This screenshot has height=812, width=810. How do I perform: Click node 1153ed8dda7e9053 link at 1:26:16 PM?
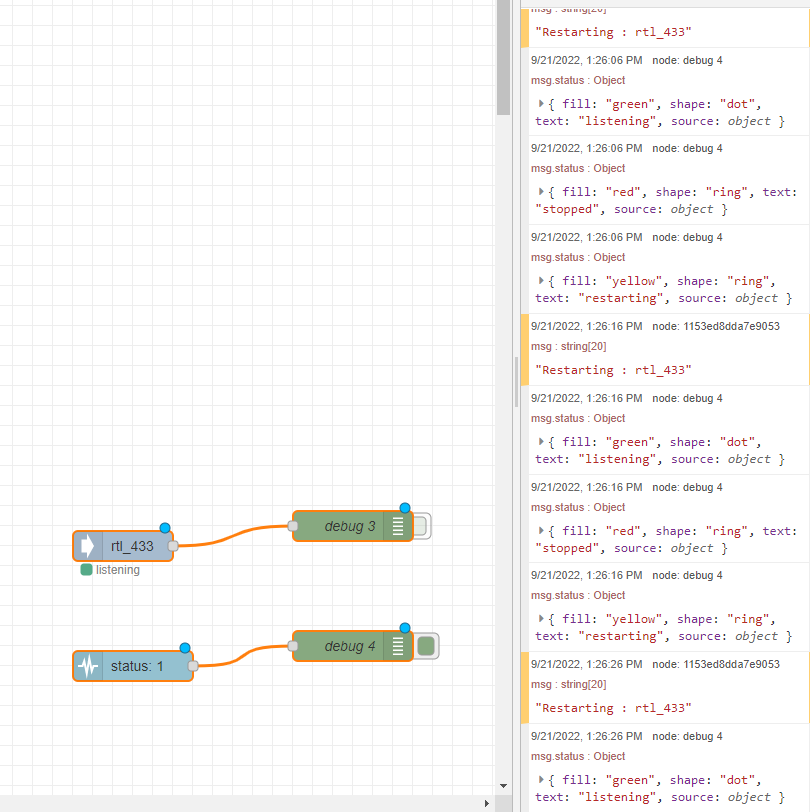click(716, 326)
